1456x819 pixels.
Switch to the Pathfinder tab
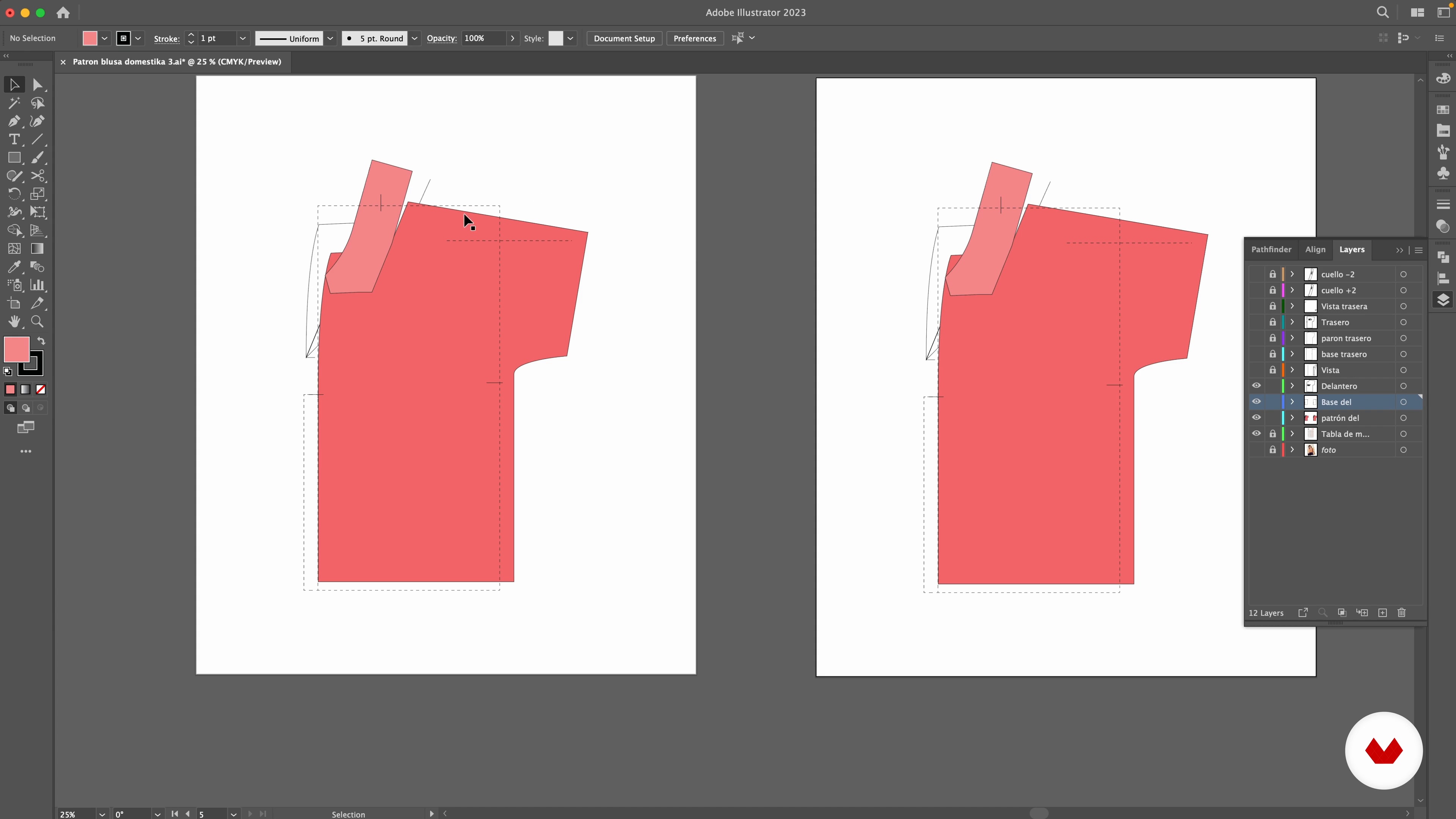1271,249
